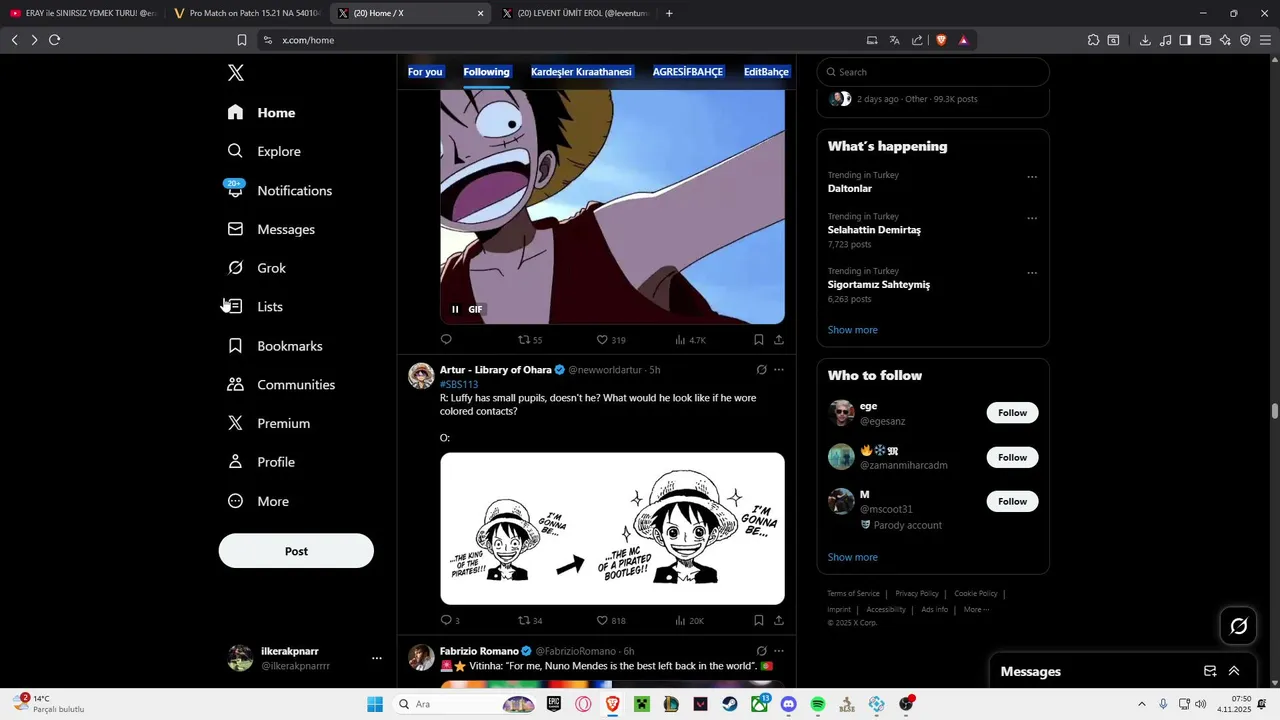Open options for Daltonlar trend

1032,177
